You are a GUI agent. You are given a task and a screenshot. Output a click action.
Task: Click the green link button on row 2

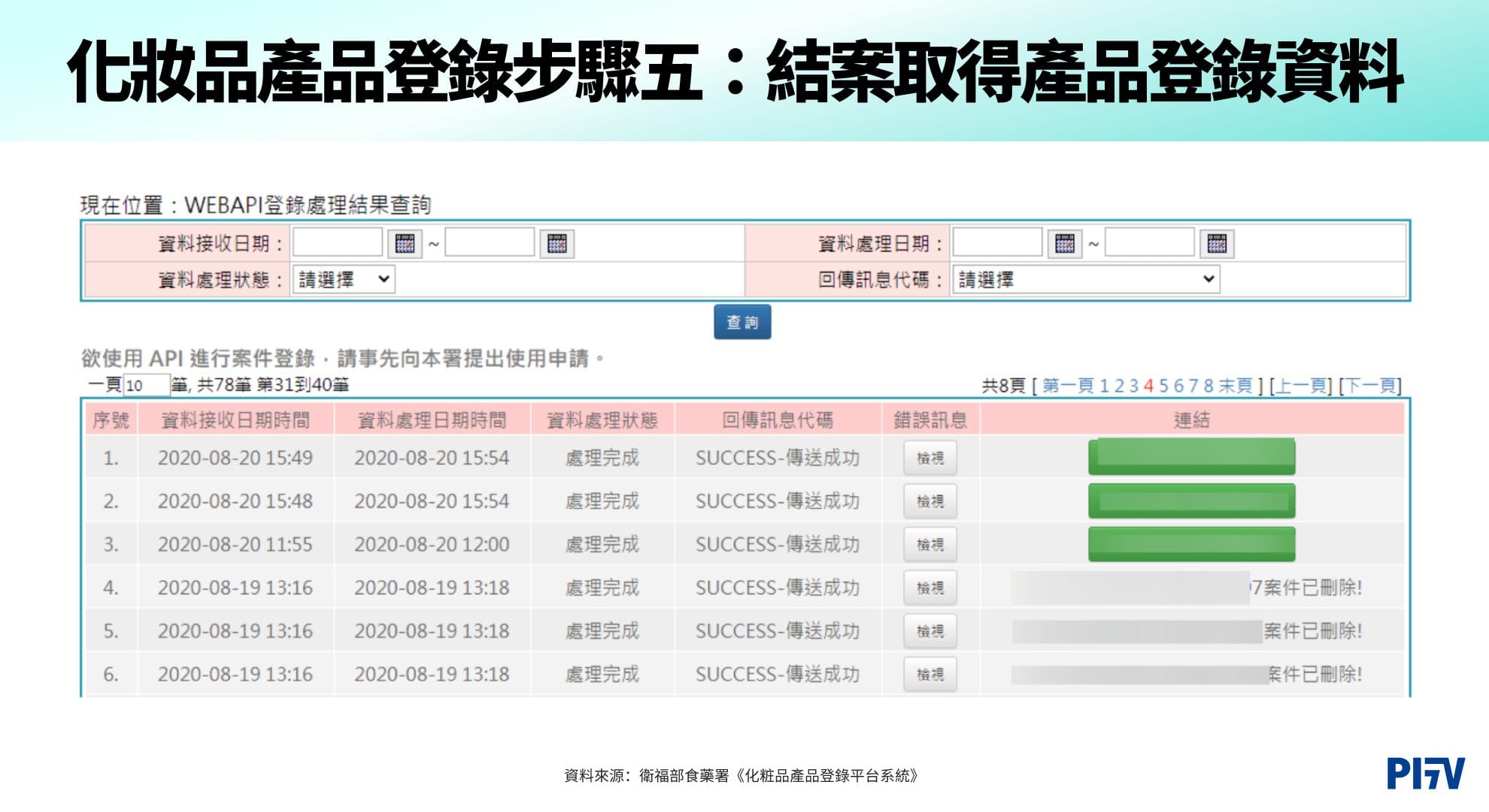pos(1193,500)
